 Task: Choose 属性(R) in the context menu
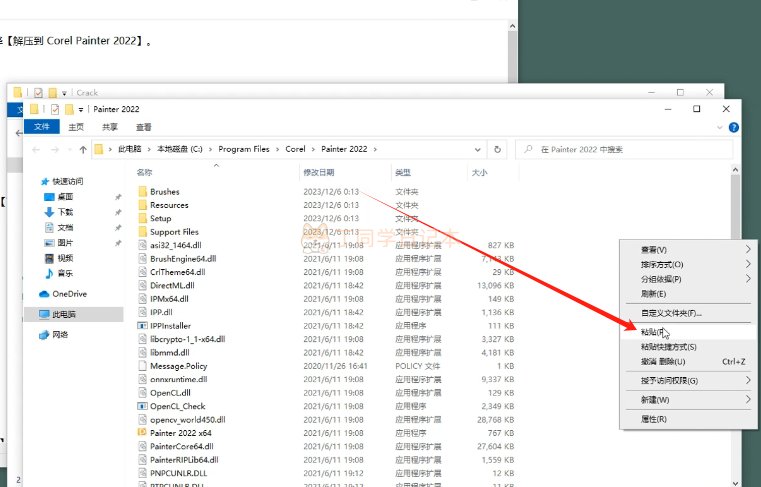(654, 419)
